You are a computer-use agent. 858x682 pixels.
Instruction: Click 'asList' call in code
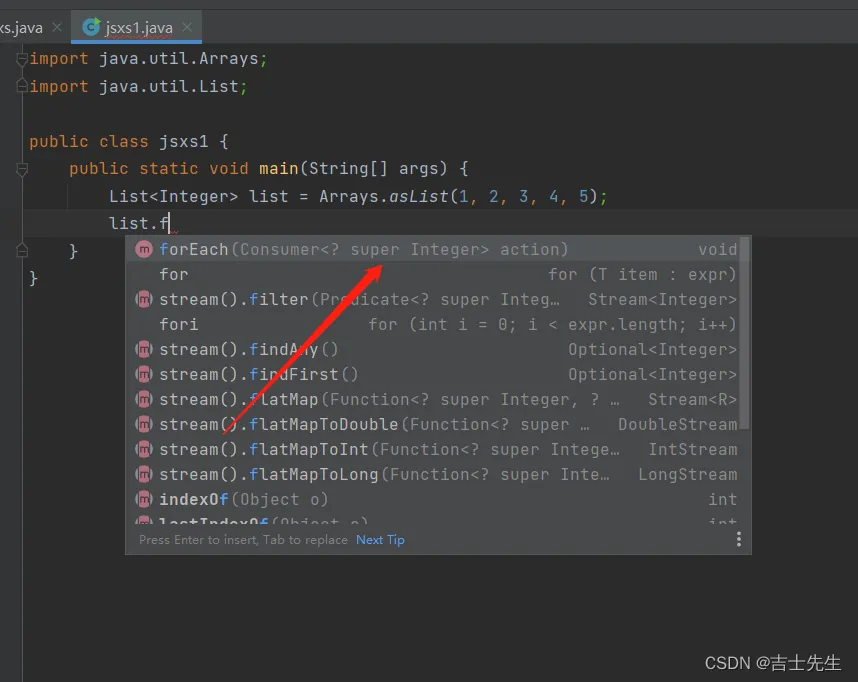tap(419, 196)
